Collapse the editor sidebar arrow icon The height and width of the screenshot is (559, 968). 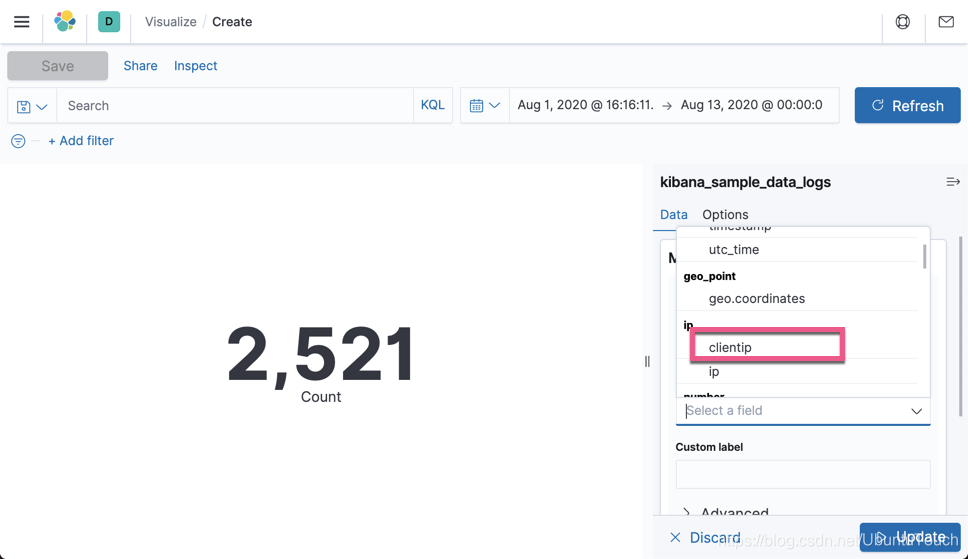(953, 182)
